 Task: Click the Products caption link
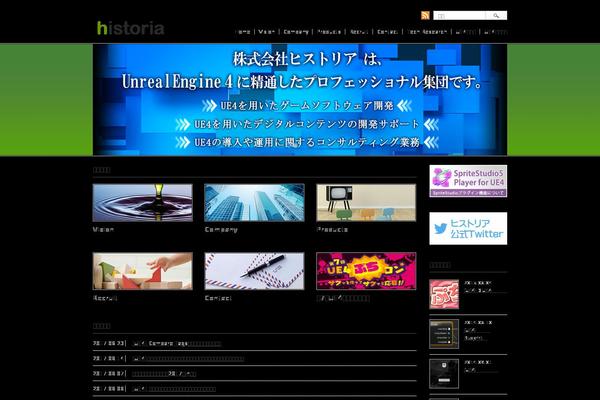333,229
